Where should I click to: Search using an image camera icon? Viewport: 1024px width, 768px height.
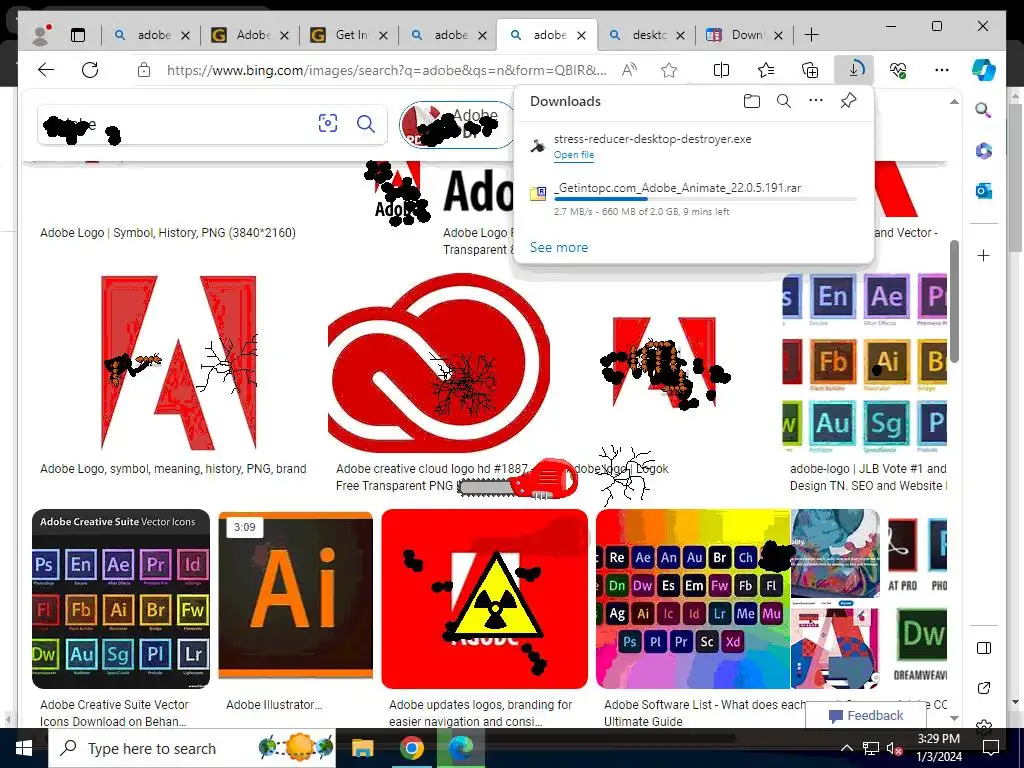click(328, 123)
